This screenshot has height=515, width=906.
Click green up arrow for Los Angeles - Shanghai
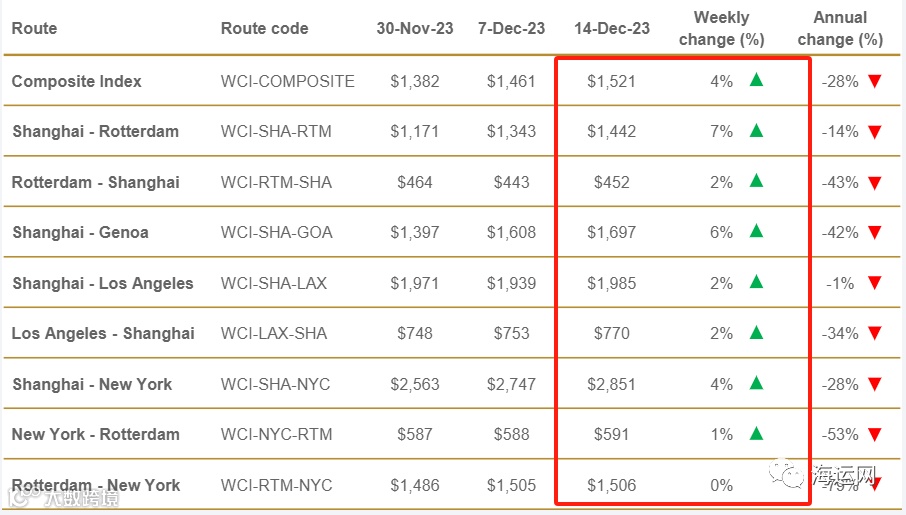point(756,332)
